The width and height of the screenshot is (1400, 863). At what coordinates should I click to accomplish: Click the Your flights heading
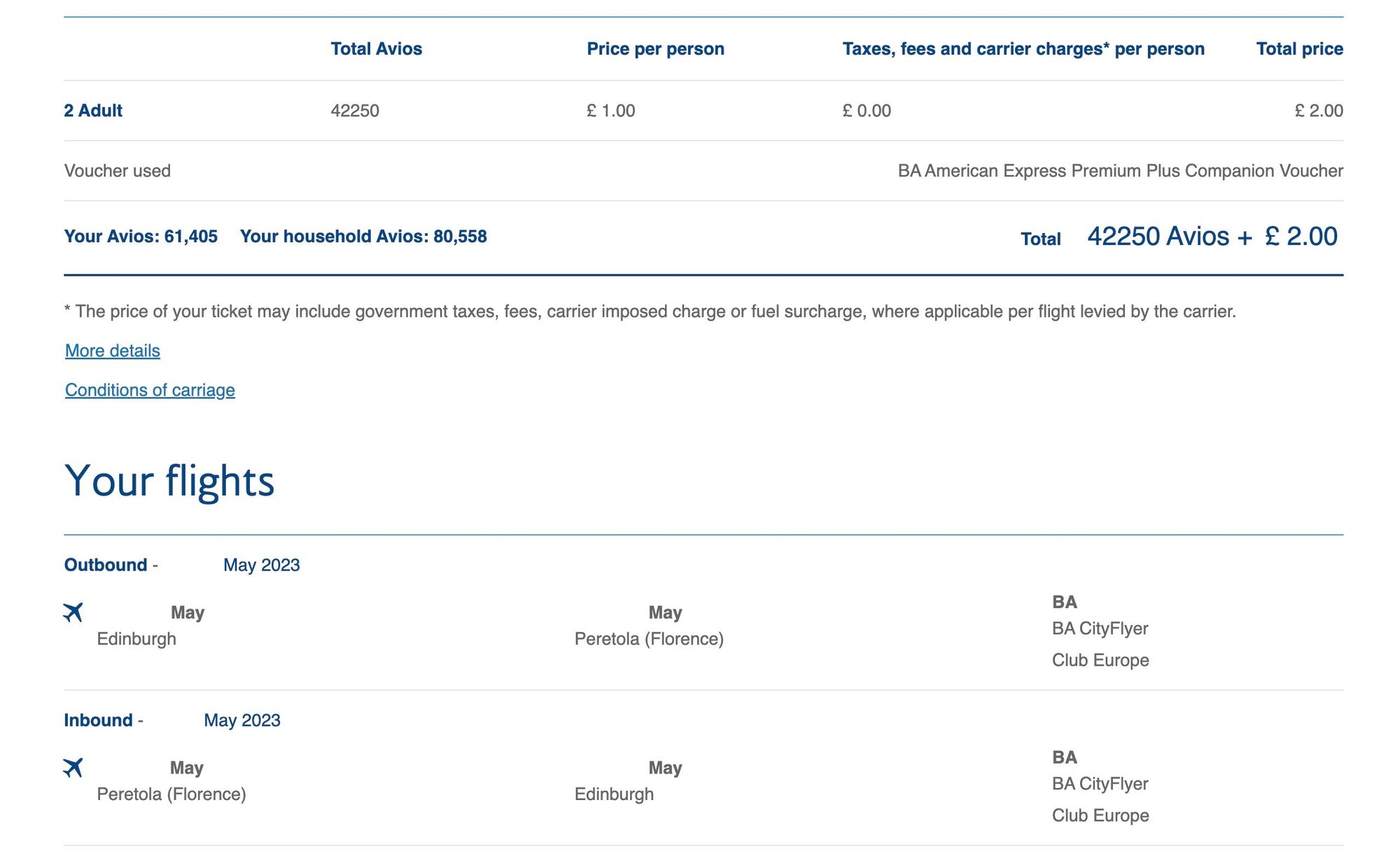pos(169,481)
